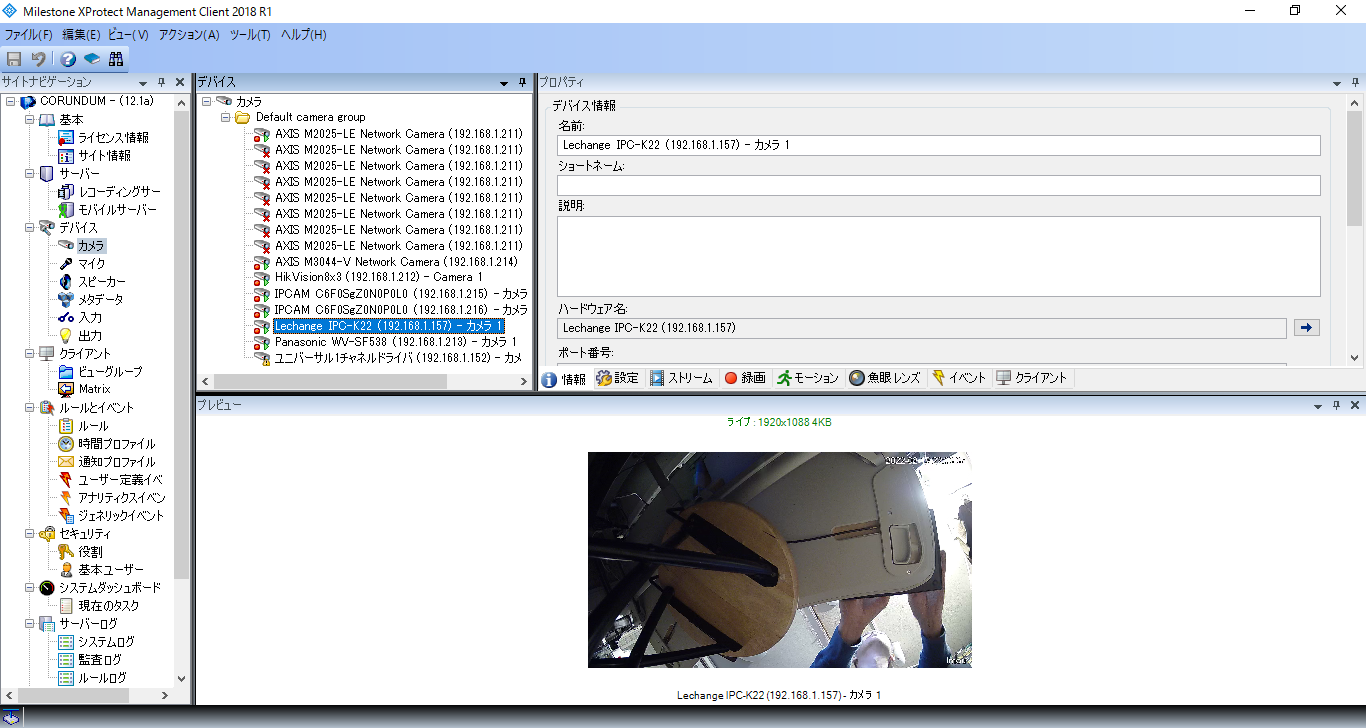The width and height of the screenshot is (1366, 728).
Task: Click the 入力 input icon
Action: coord(66,318)
